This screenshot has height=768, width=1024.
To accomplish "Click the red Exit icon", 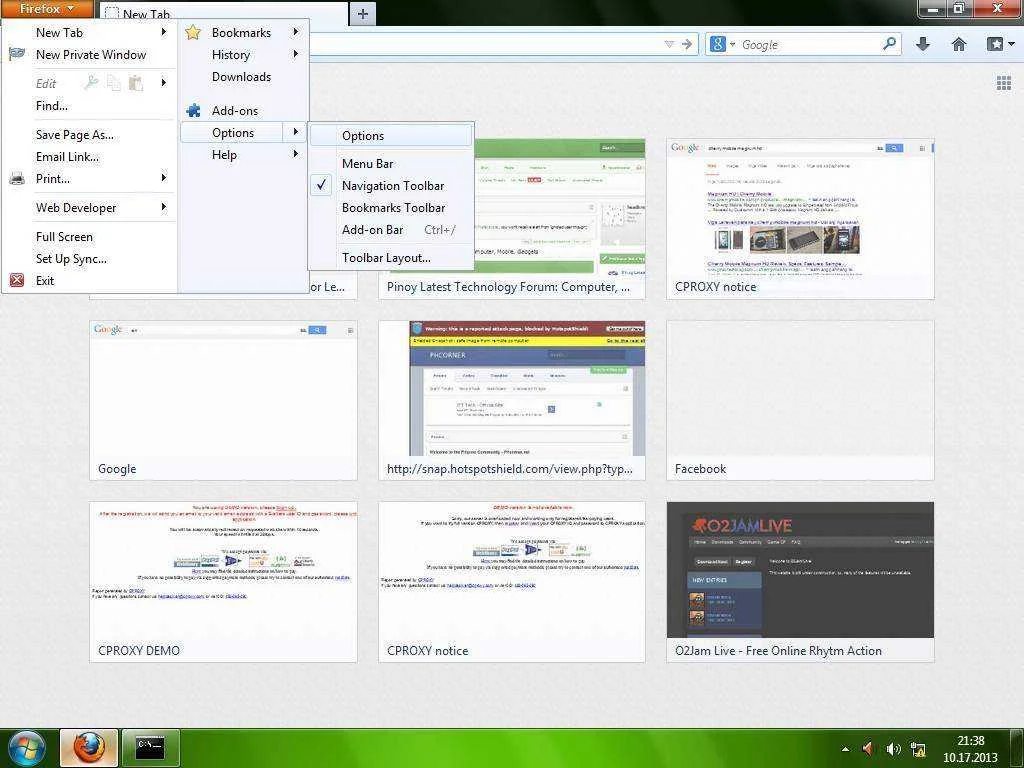I will point(17,280).
